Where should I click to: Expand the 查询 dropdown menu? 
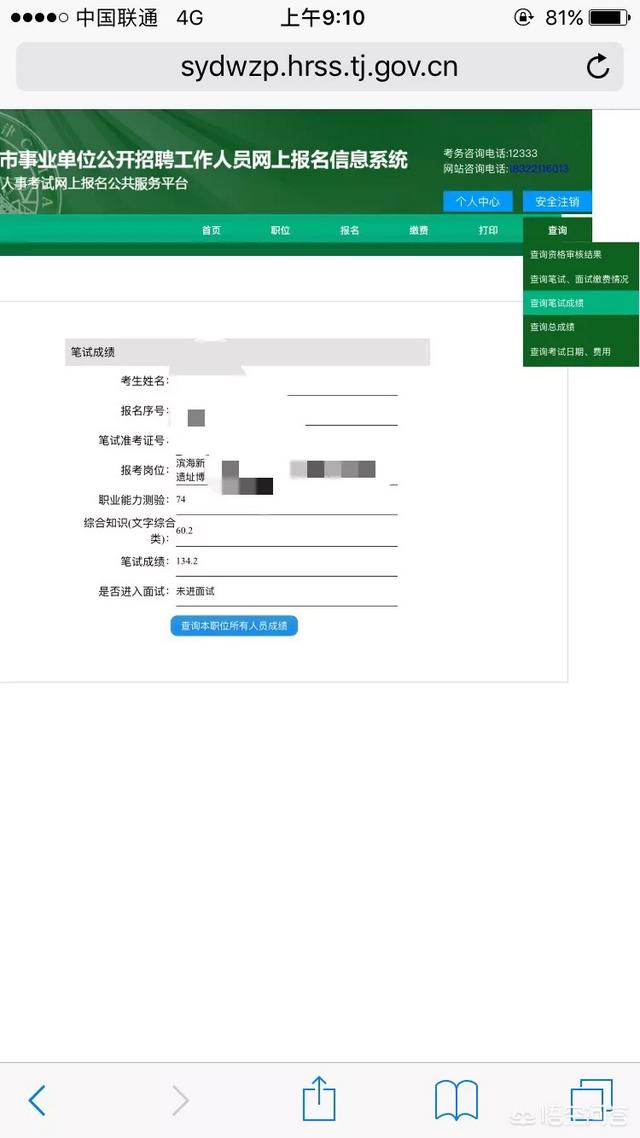(557, 230)
